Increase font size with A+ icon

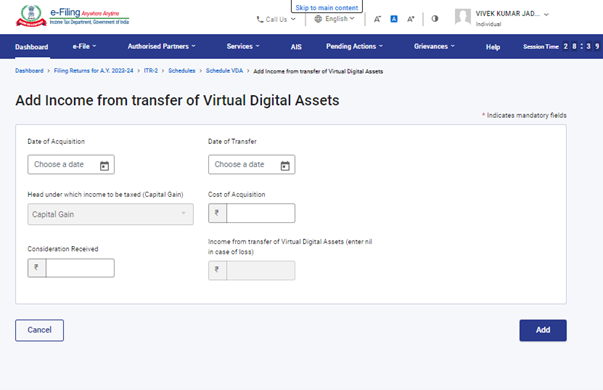(411, 19)
